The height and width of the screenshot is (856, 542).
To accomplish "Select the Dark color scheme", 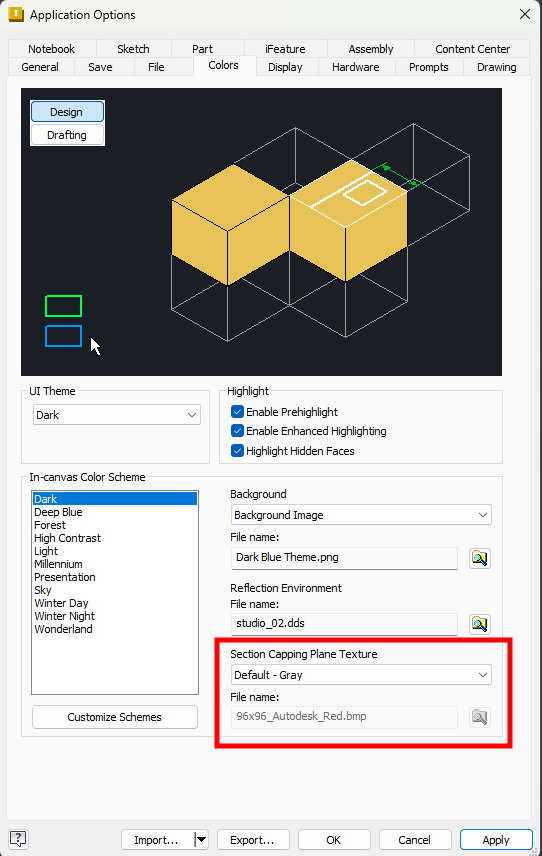I will pos(115,499).
